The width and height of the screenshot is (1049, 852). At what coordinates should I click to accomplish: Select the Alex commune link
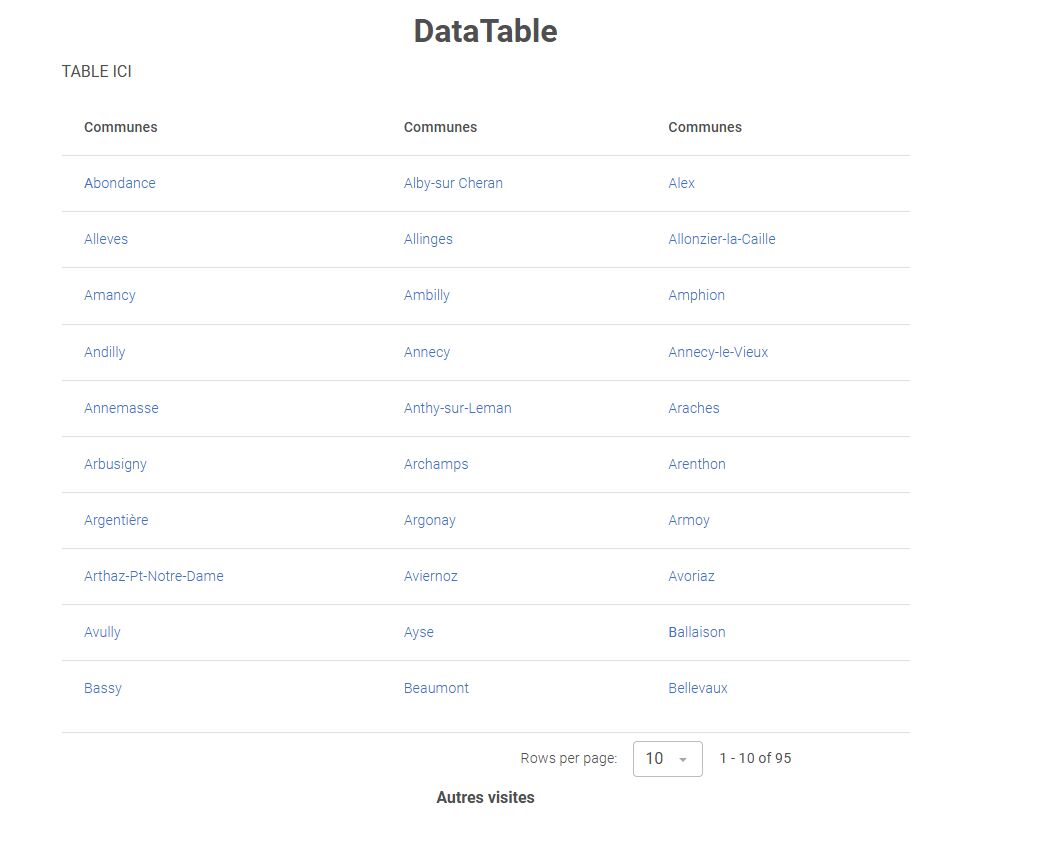681,183
